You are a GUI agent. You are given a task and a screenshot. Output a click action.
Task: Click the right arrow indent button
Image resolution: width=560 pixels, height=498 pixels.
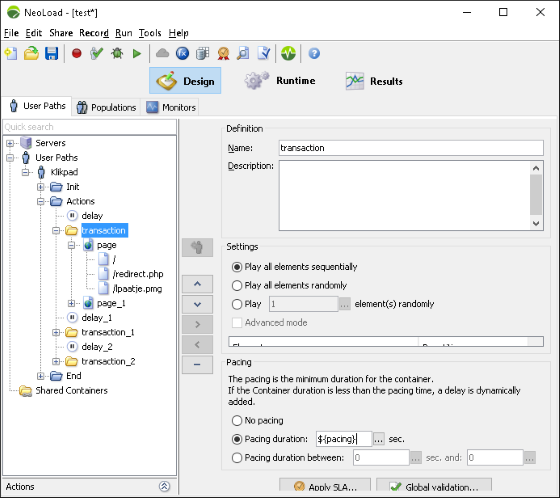[x=197, y=324]
